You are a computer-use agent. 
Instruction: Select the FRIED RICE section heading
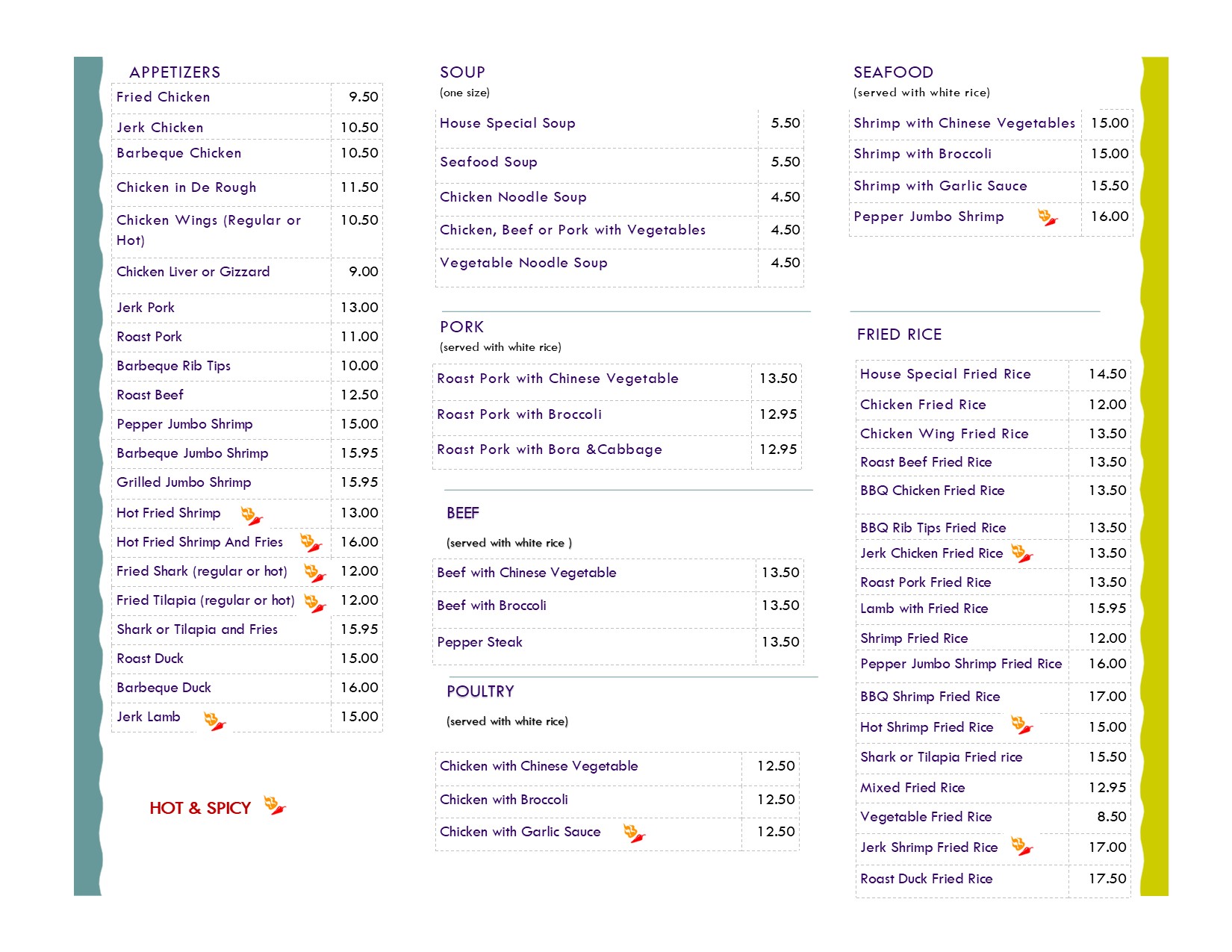tap(899, 335)
